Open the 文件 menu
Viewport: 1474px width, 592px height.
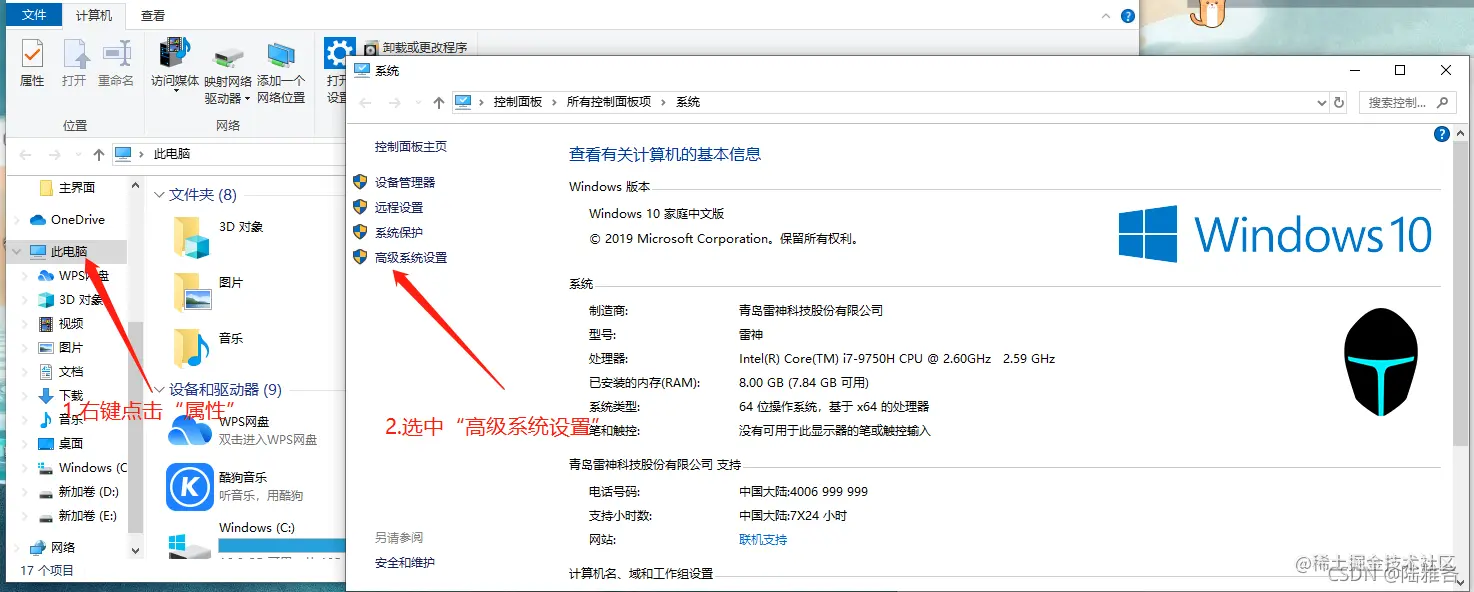pos(35,15)
